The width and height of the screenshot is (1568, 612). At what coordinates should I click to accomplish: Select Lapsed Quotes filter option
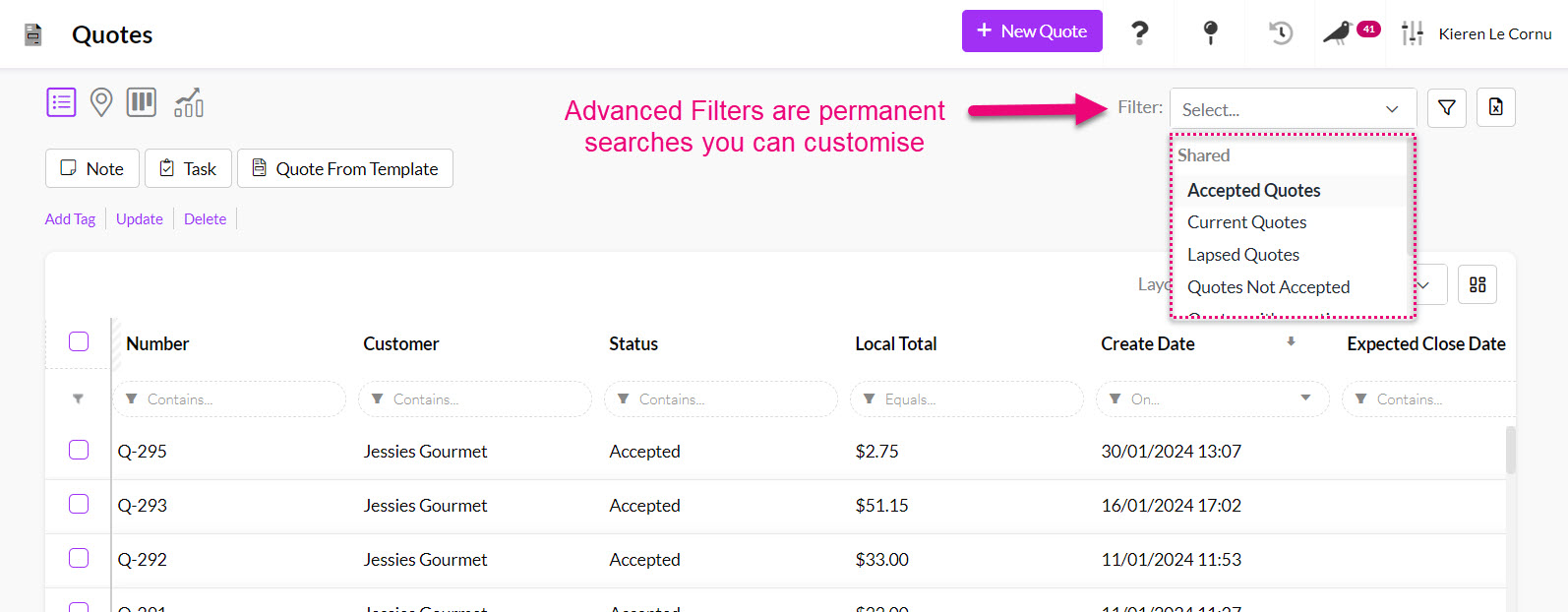pyautogui.click(x=1242, y=255)
